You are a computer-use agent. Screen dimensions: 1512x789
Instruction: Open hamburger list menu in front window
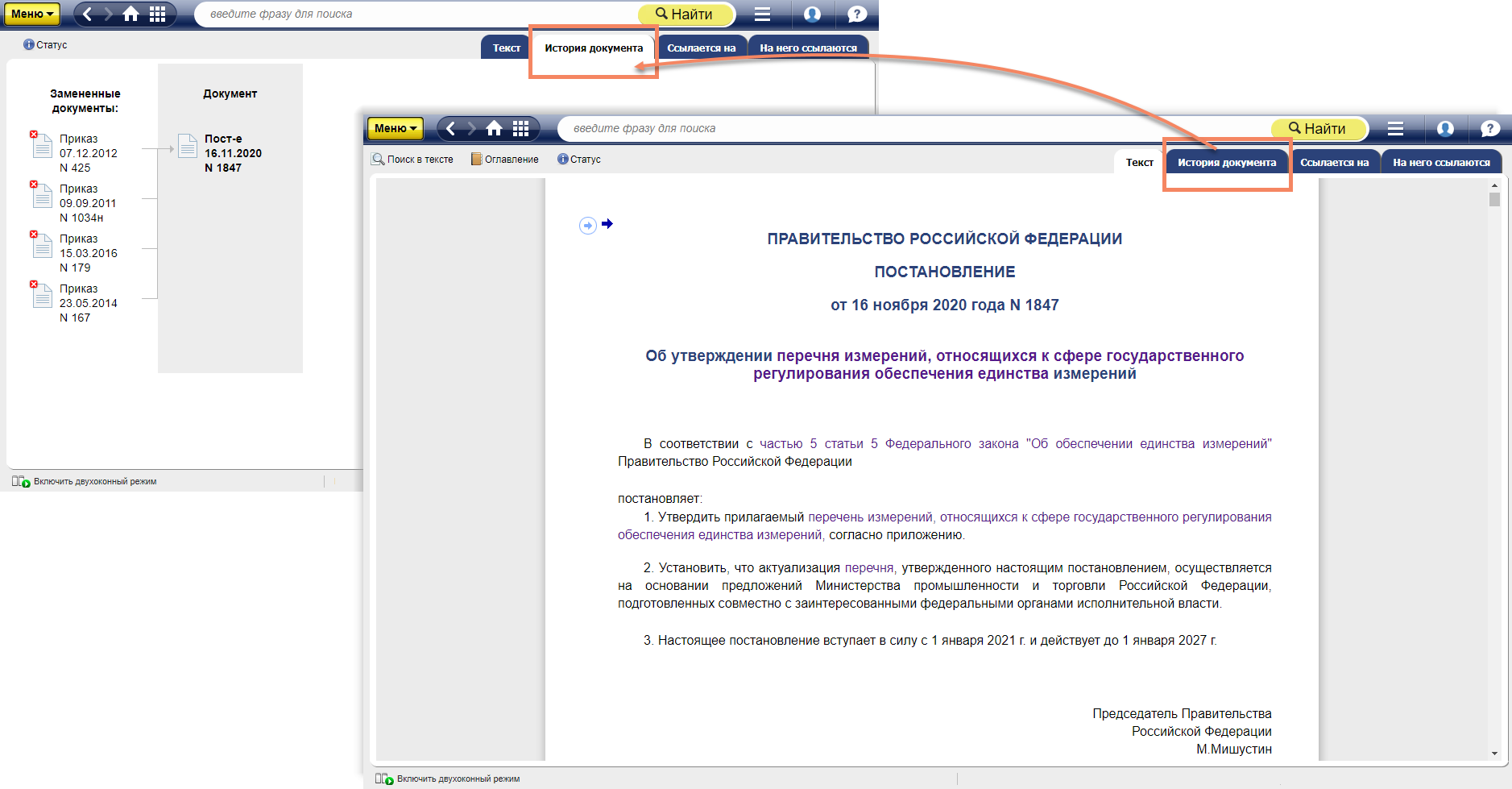(x=1395, y=128)
